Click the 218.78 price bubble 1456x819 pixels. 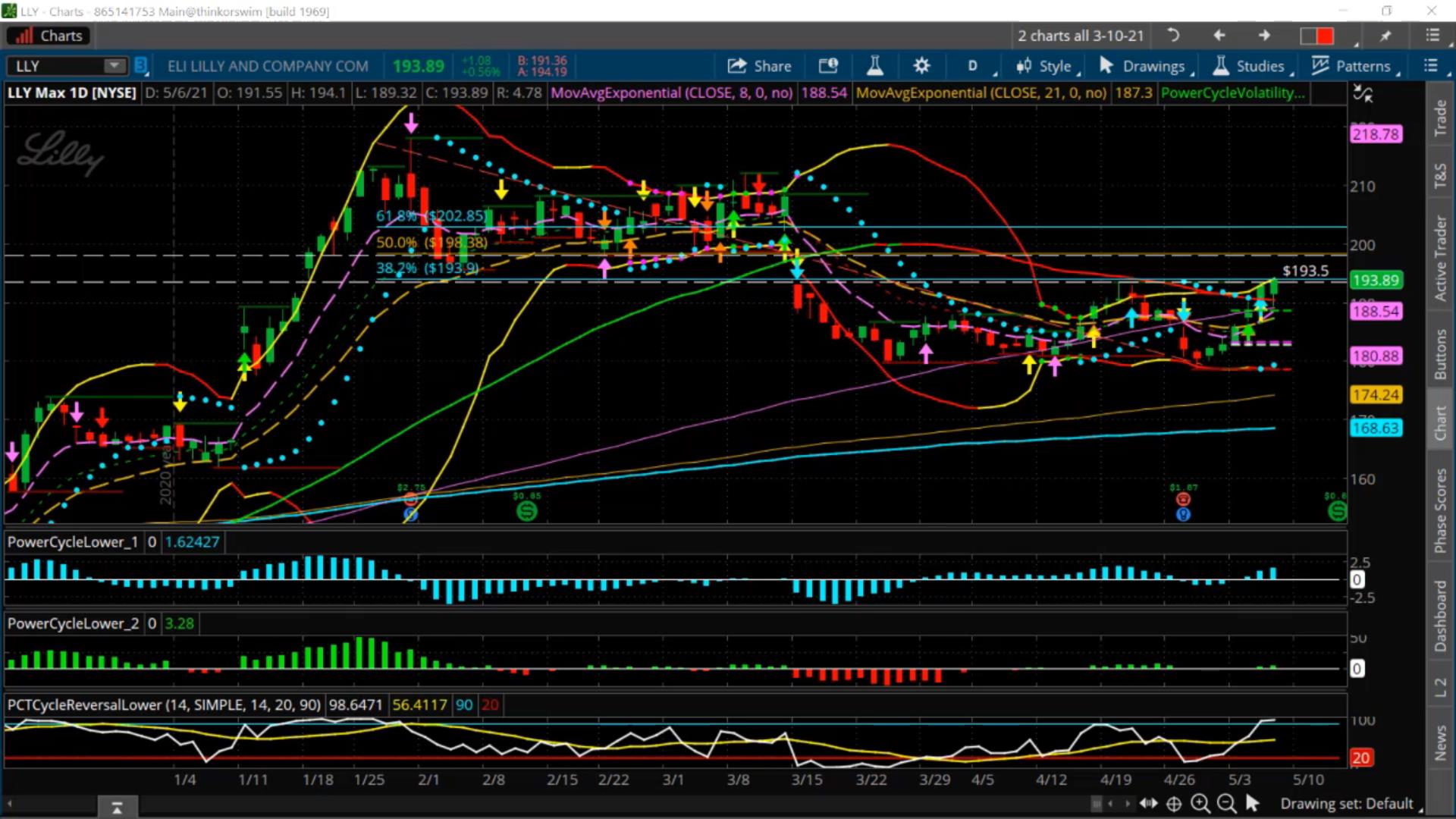[1376, 134]
